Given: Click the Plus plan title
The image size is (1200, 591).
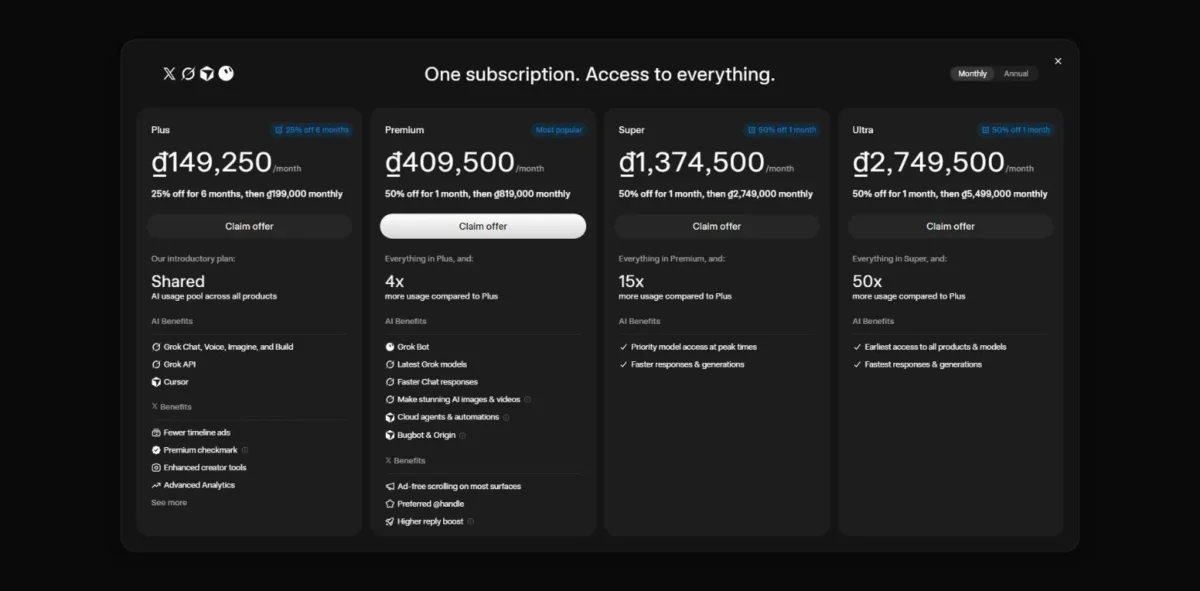Looking at the screenshot, I should [x=160, y=130].
